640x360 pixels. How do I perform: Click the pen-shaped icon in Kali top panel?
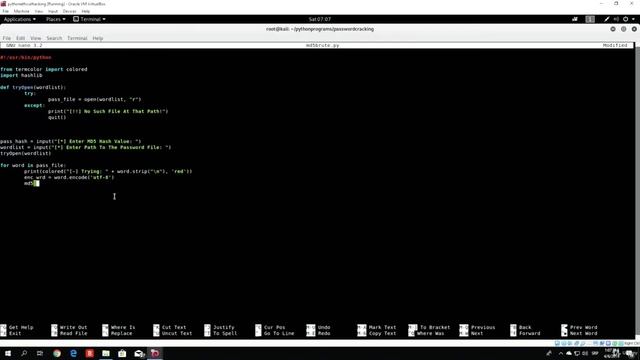[607, 19]
